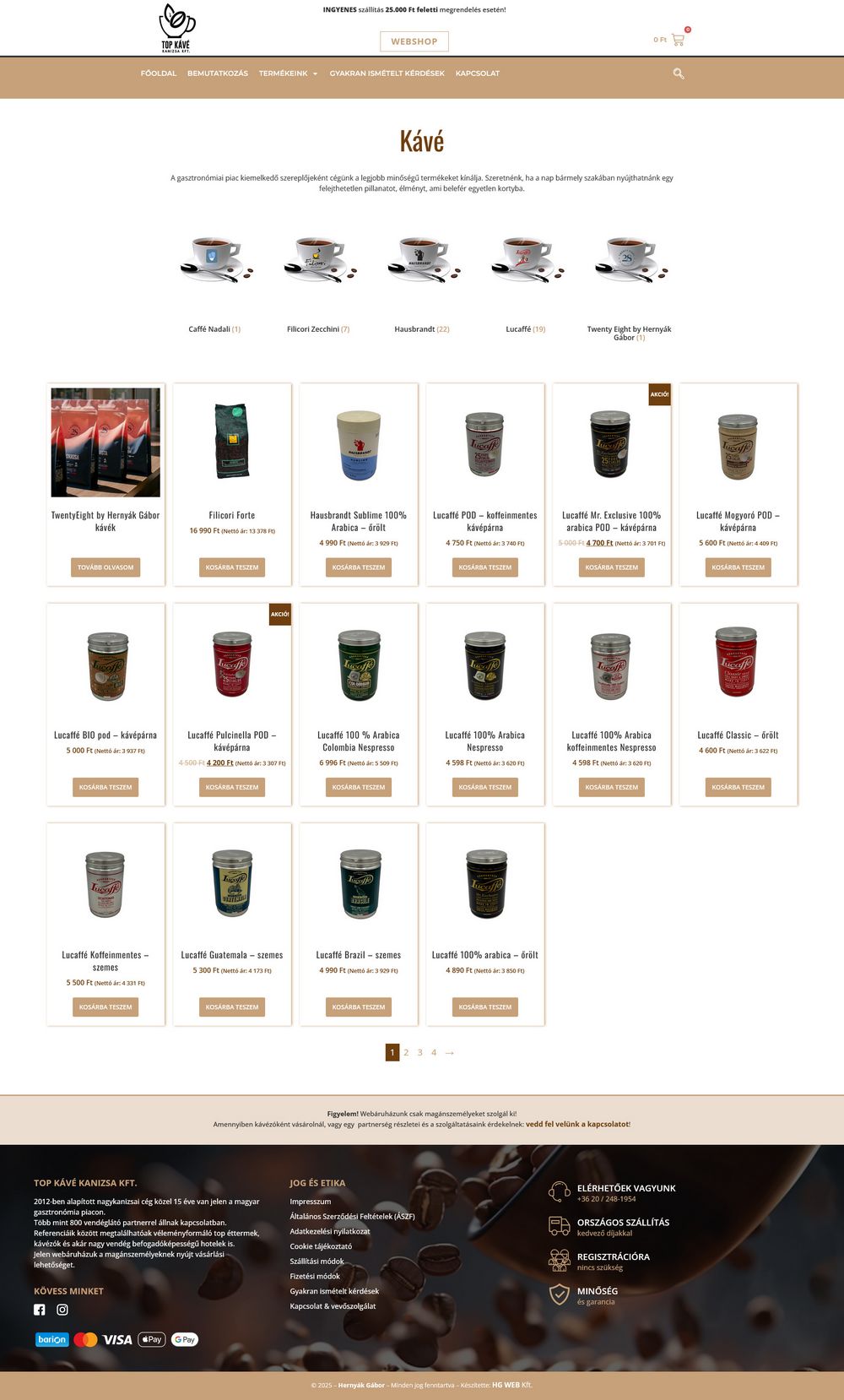This screenshot has width=844, height=1400.
Task: Click the Lucaffé category cup image
Action: point(527,260)
